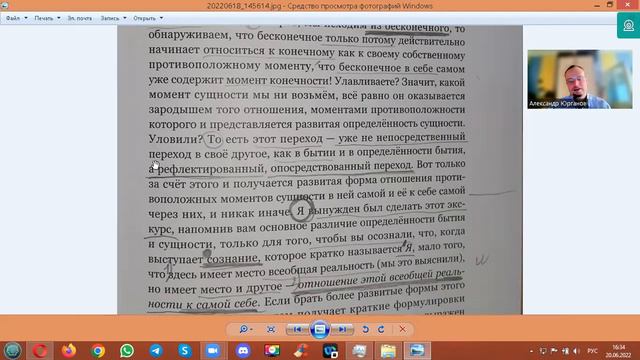Go to the previous photo
The height and width of the screenshot is (360, 640).
298,329
